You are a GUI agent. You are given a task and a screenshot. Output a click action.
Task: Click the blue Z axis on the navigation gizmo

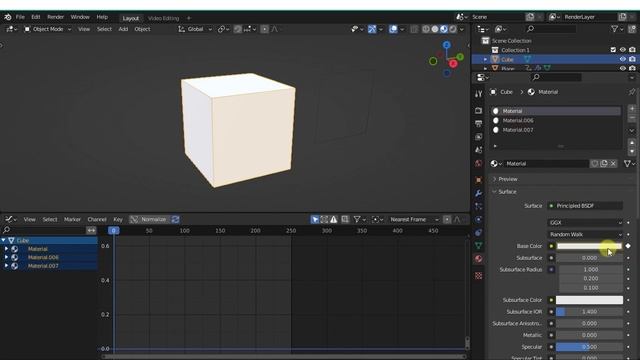[447, 44]
